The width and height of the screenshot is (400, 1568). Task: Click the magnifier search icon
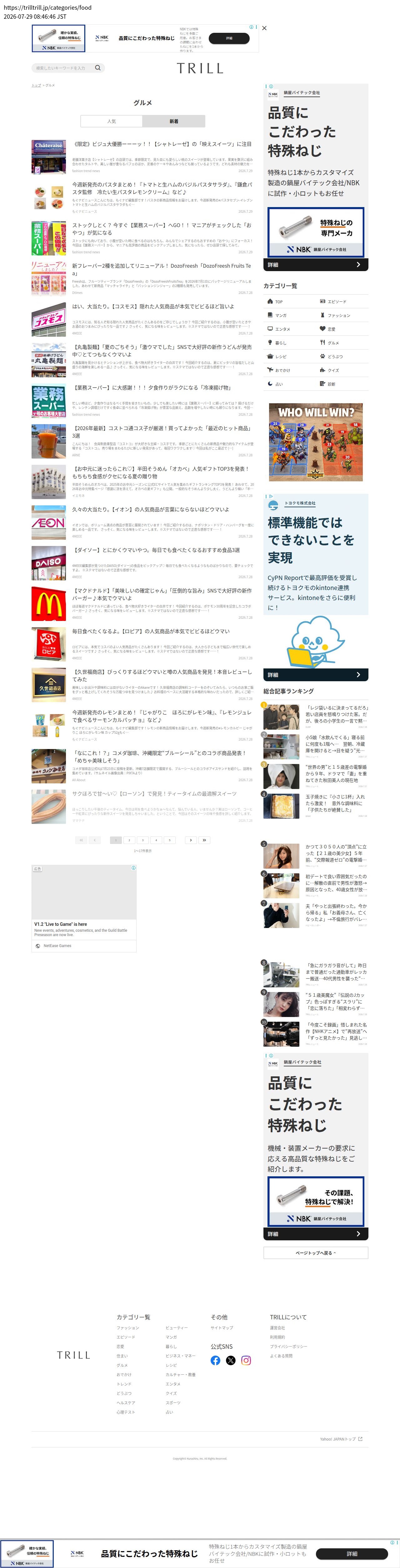click(97, 67)
